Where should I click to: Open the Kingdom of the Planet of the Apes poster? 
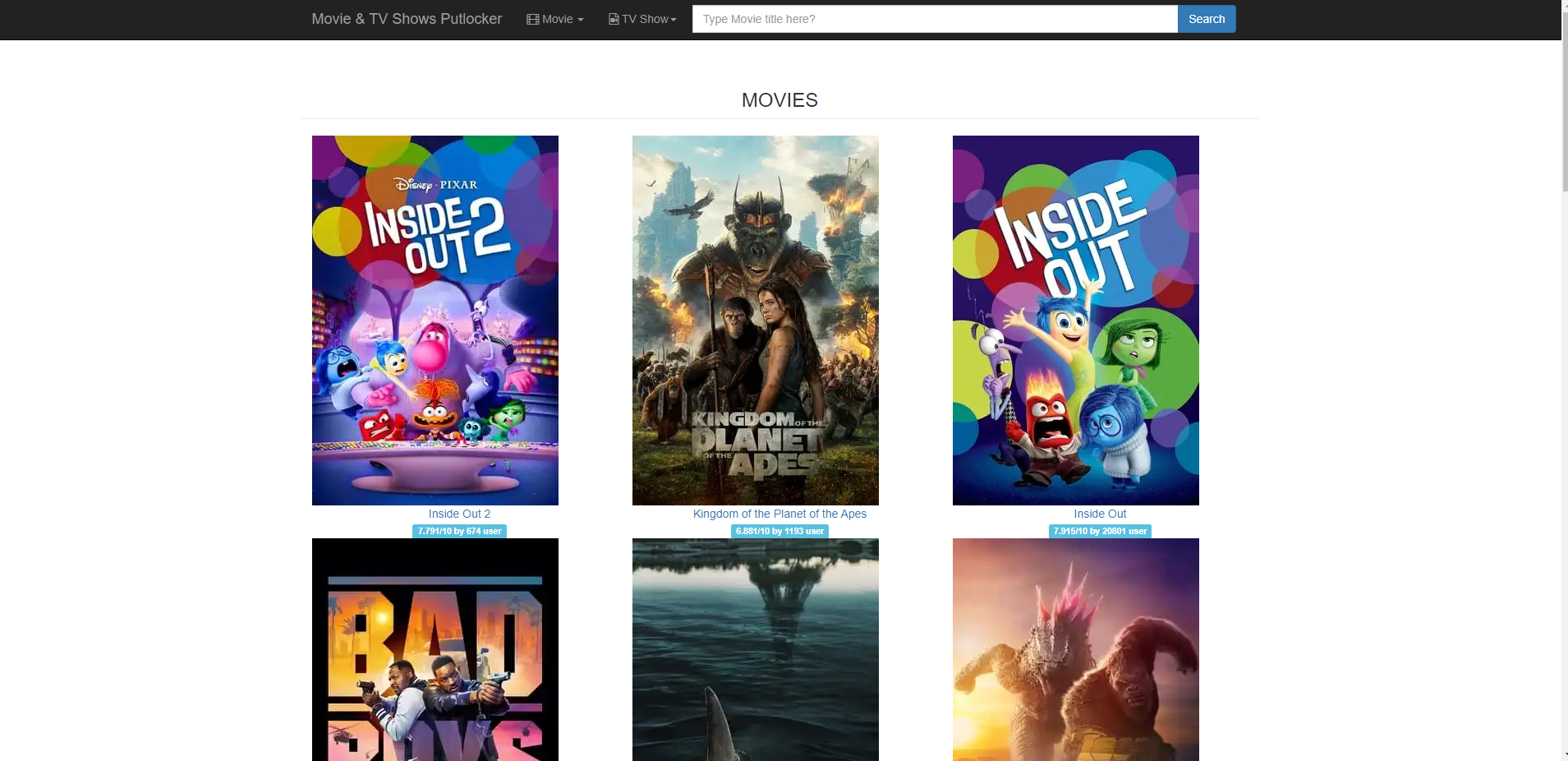(x=756, y=320)
